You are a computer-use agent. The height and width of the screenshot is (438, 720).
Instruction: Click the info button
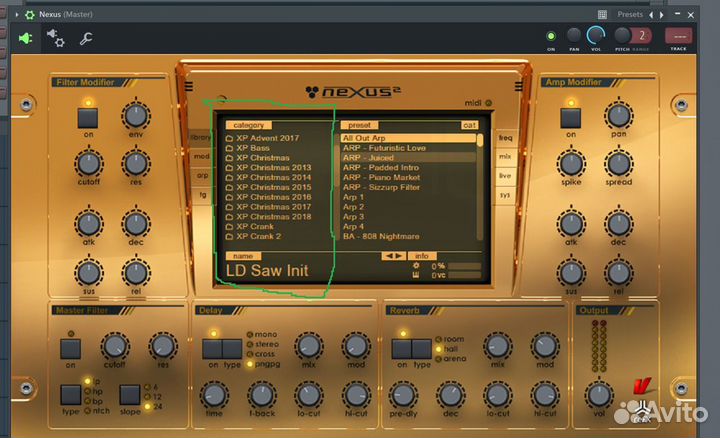[x=422, y=256]
